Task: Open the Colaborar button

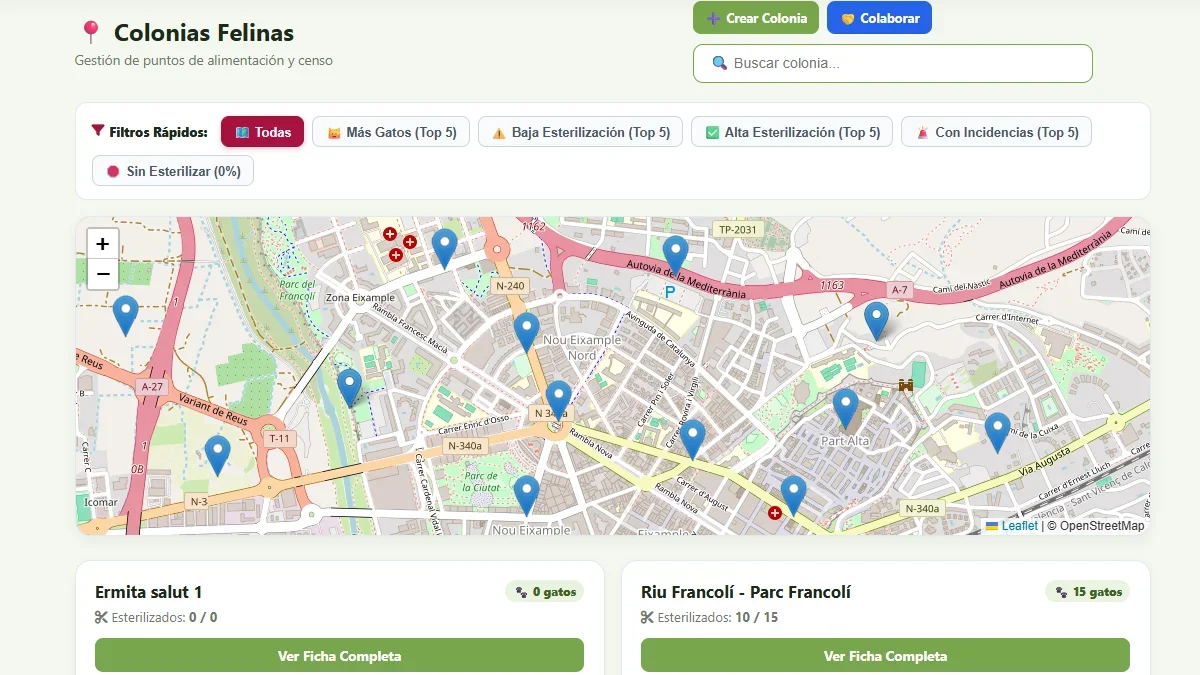Action: [x=879, y=18]
